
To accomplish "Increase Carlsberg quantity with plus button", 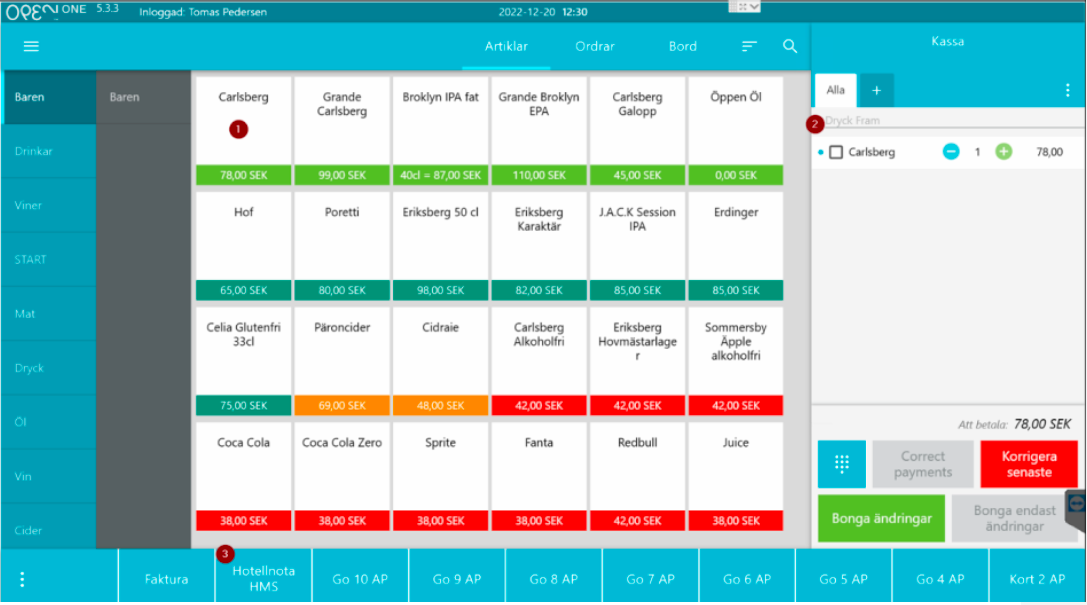I will pos(1003,152).
